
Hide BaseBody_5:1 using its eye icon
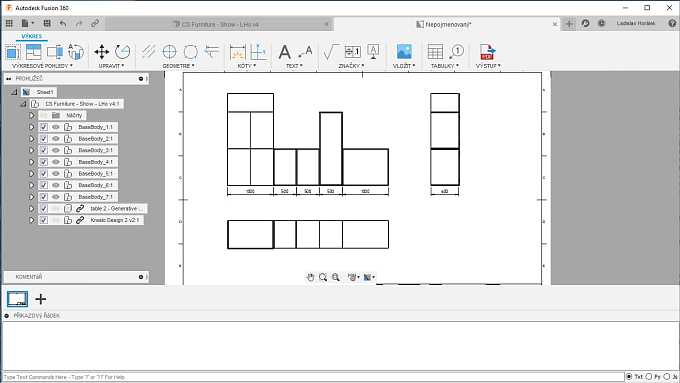point(56,173)
